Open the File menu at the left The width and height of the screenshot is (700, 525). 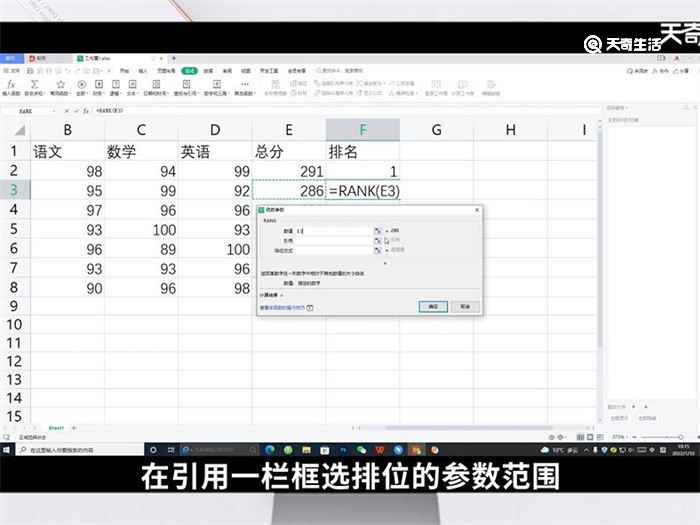(x=12, y=71)
